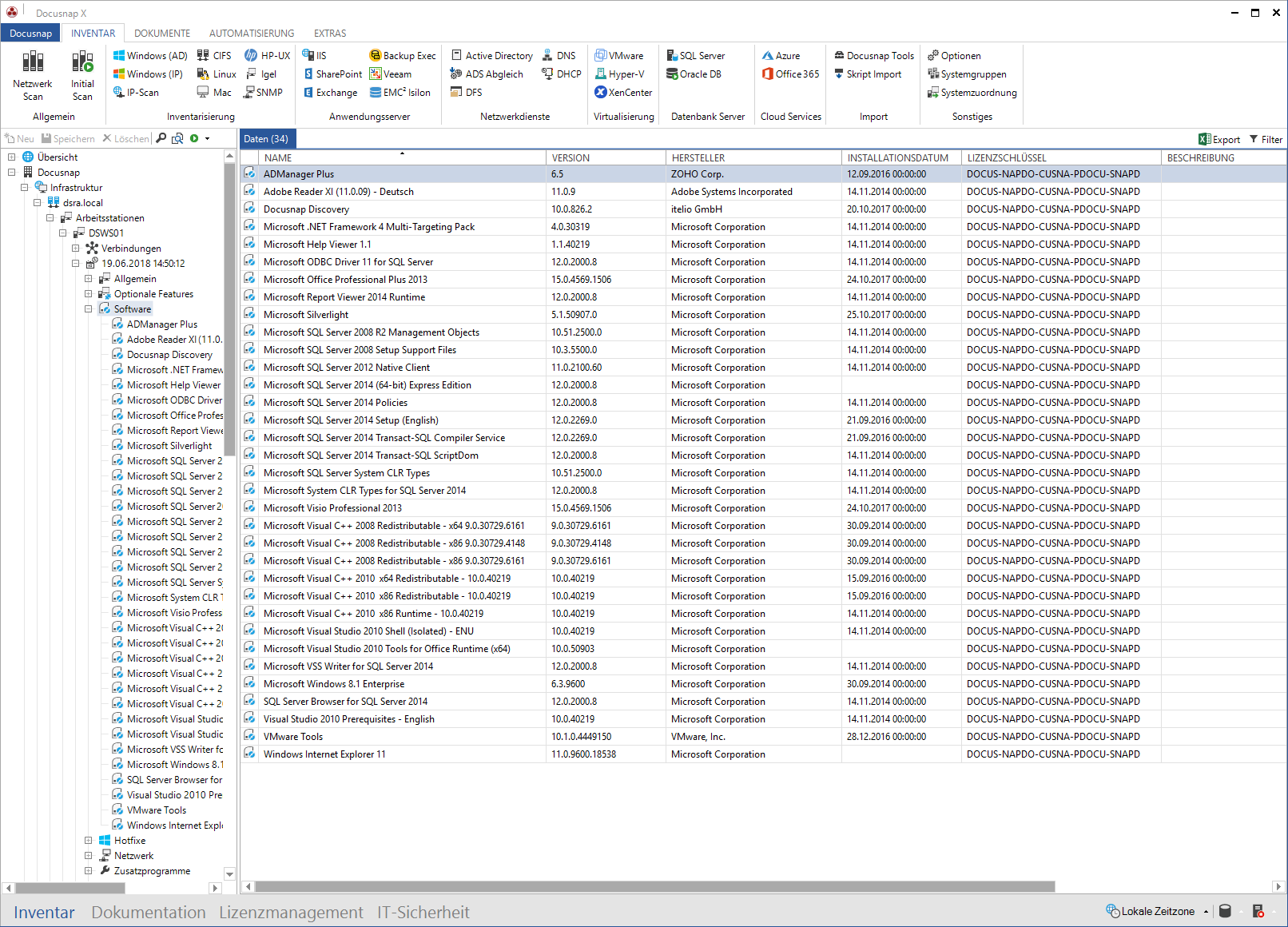This screenshot has width=1288, height=927.
Task: Select HP-UX inventory scan
Action: [268, 56]
